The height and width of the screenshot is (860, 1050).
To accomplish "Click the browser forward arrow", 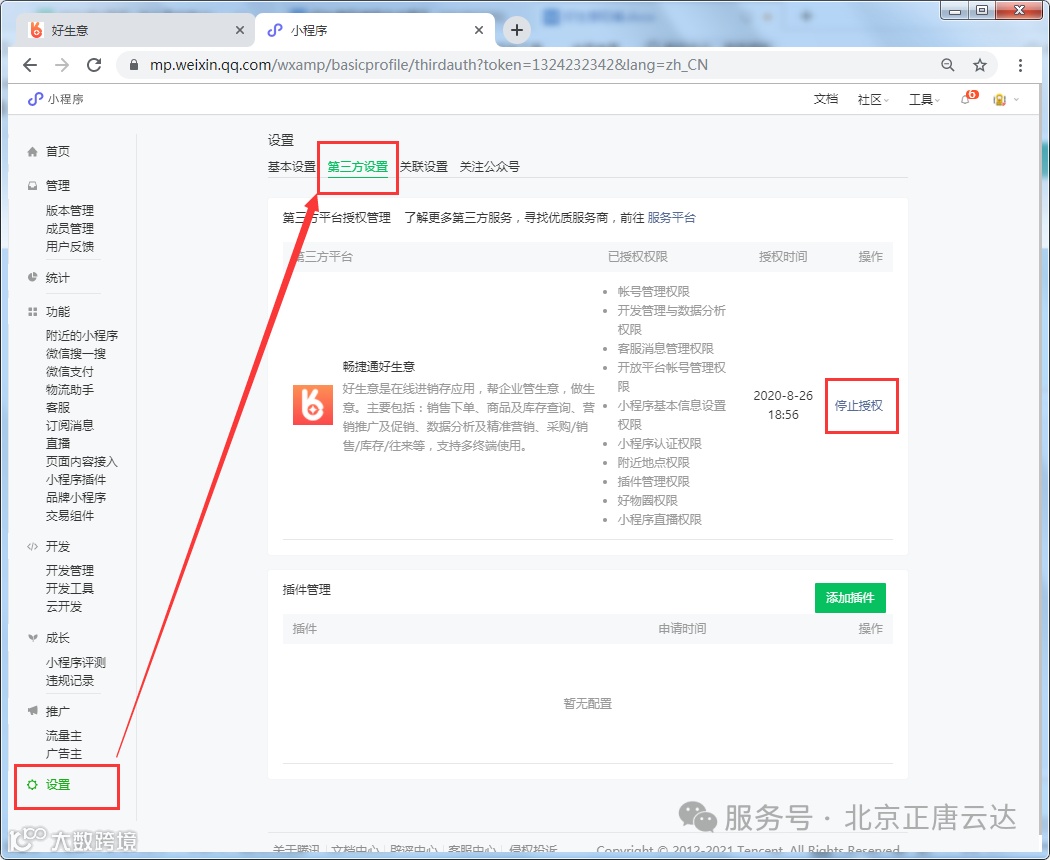I will pyautogui.click(x=62, y=65).
